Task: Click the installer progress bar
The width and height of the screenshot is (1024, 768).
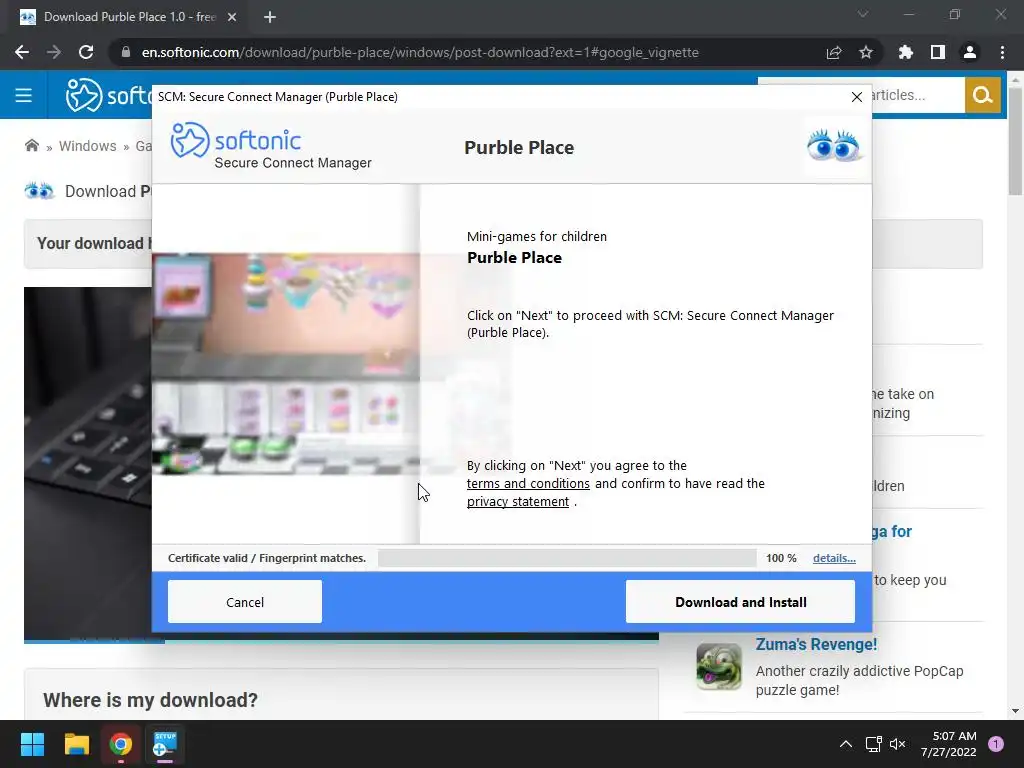Action: click(x=567, y=558)
